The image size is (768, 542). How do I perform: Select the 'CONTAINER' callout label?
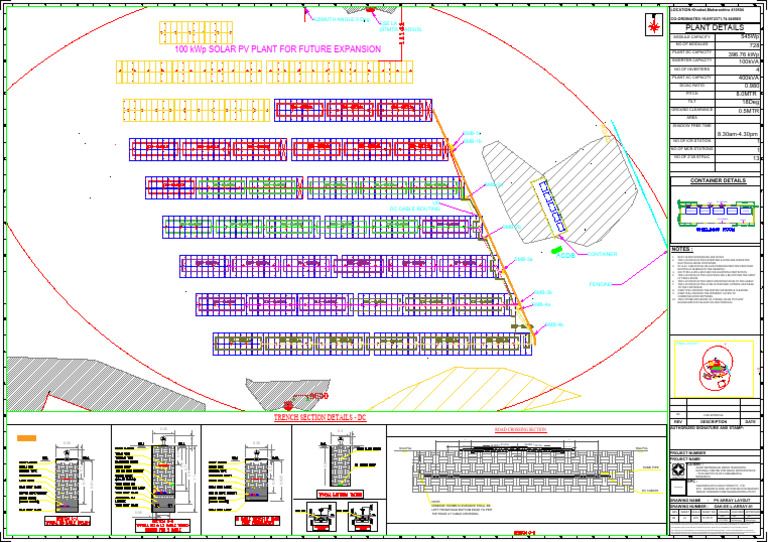point(602,254)
